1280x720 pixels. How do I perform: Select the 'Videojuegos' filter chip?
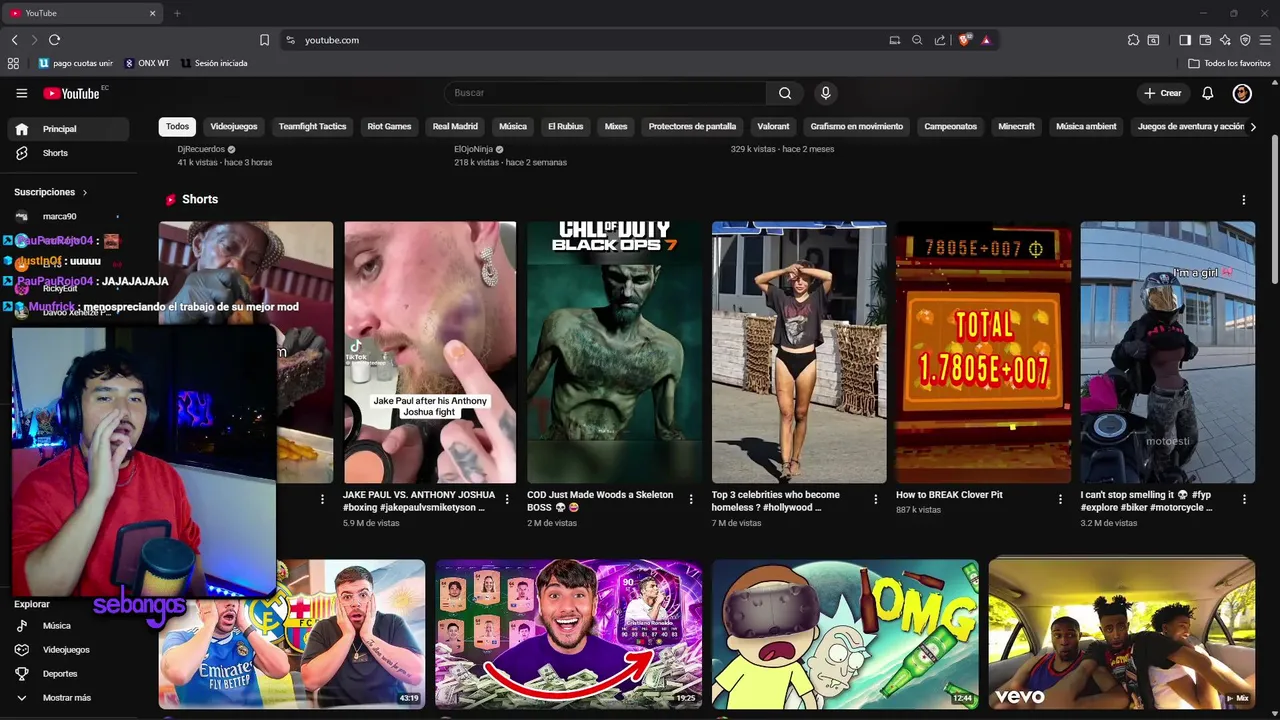234,127
